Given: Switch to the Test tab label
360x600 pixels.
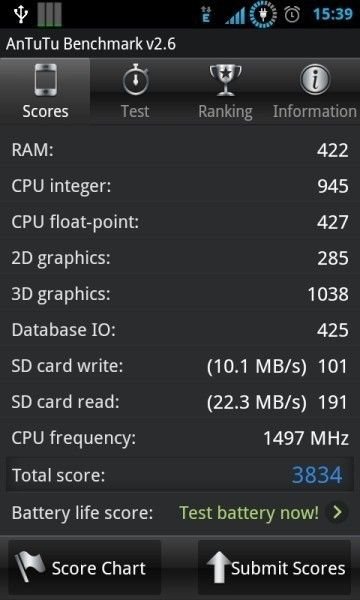Looking at the screenshot, I should click(x=135, y=112).
